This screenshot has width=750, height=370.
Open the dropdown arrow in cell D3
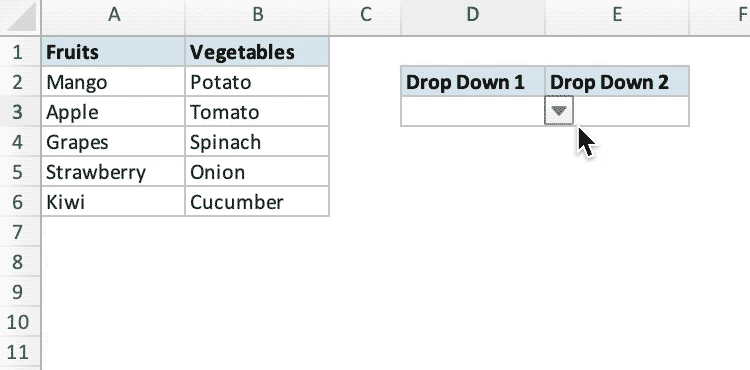[x=559, y=111]
